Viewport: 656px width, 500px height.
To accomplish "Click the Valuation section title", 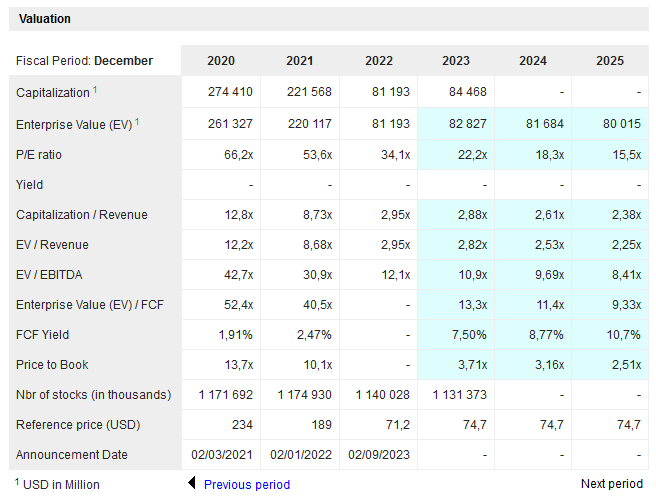I will click(x=45, y=19).
